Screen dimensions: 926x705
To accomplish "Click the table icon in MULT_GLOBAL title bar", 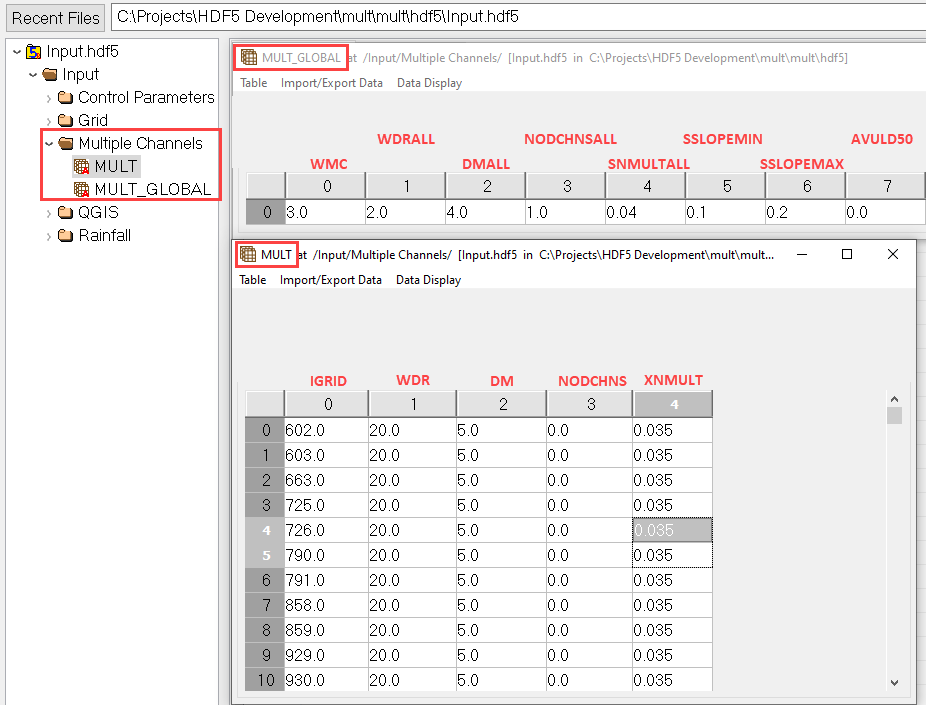I will pos(249,58).
